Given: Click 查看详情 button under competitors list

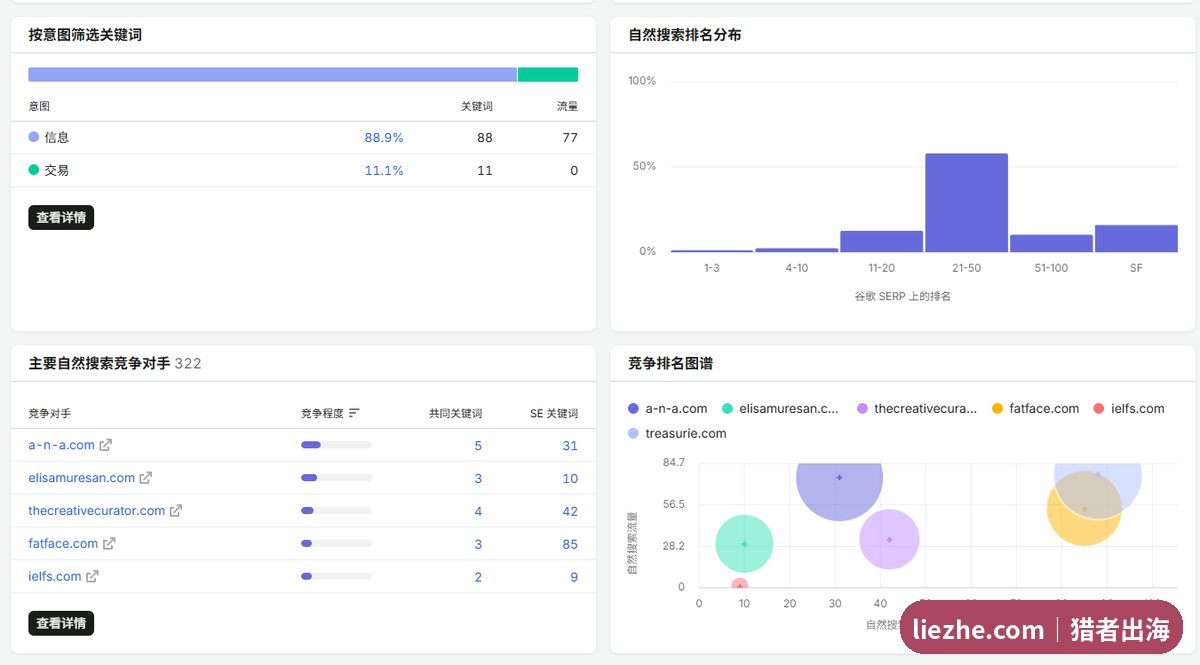Looking at the screenshot, I should (x=61, y=623).
